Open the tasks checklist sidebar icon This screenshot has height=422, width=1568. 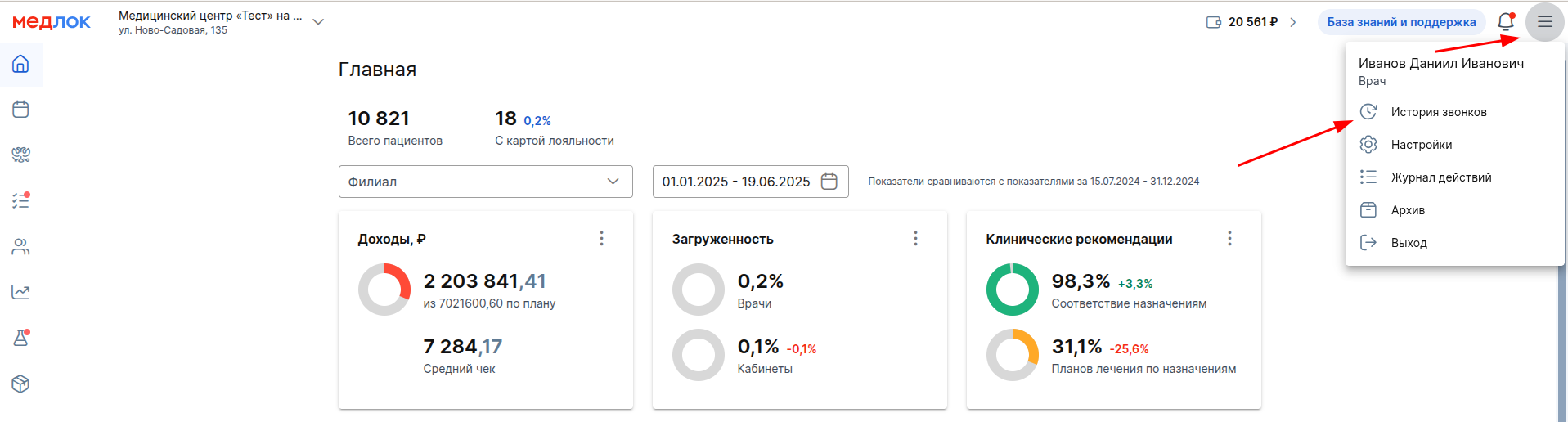click(20, 200)
